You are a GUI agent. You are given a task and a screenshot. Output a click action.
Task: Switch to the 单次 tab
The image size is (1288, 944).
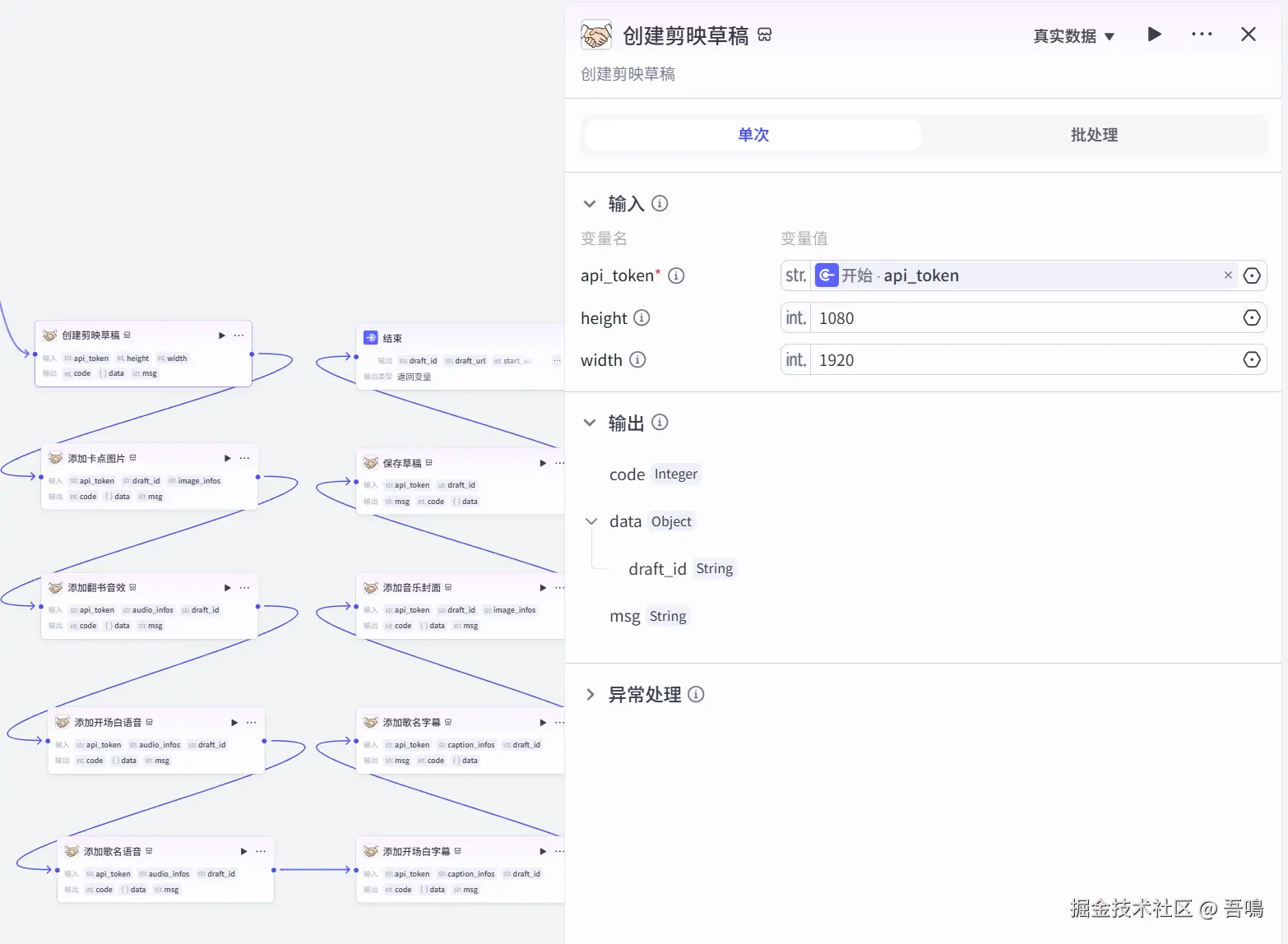click(753, 135)
